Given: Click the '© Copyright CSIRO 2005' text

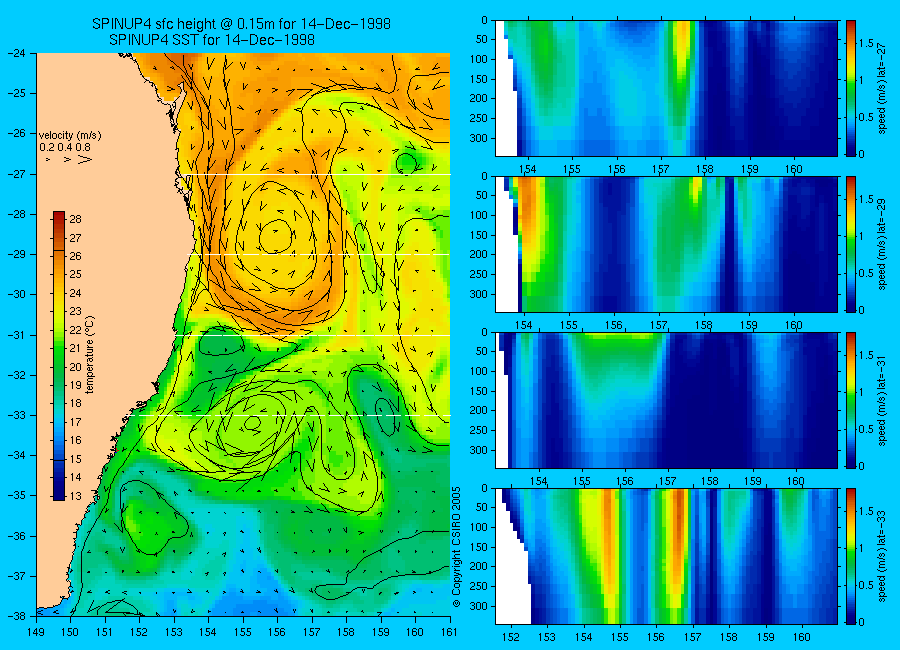Looking at the screenshot, I should tap(457, 547).
